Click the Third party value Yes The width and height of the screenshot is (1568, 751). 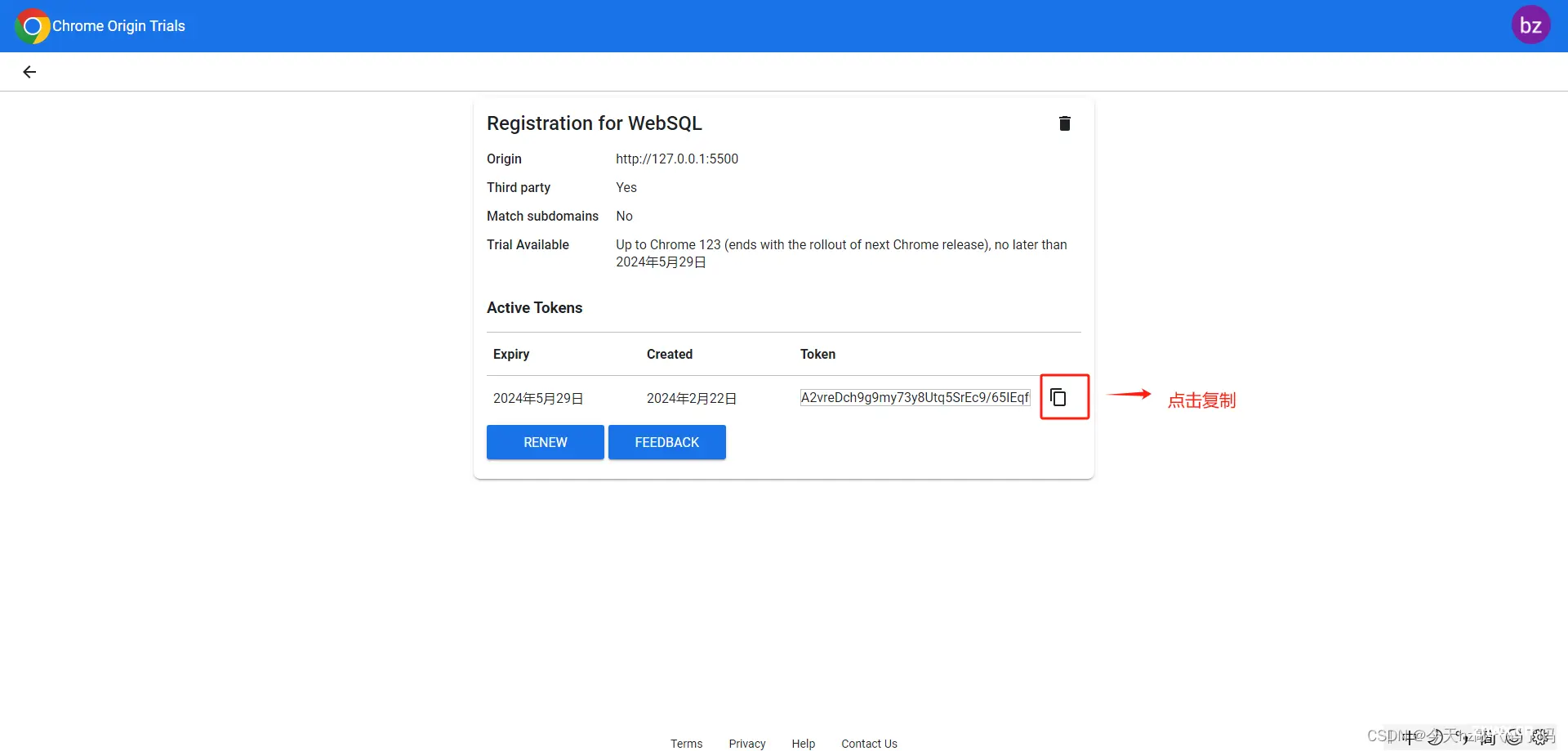click(x=626, y=188)
